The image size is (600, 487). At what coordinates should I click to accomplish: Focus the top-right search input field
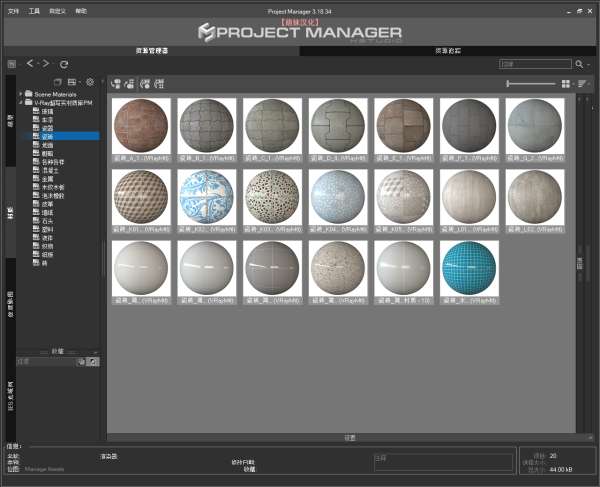coord(535,64)
